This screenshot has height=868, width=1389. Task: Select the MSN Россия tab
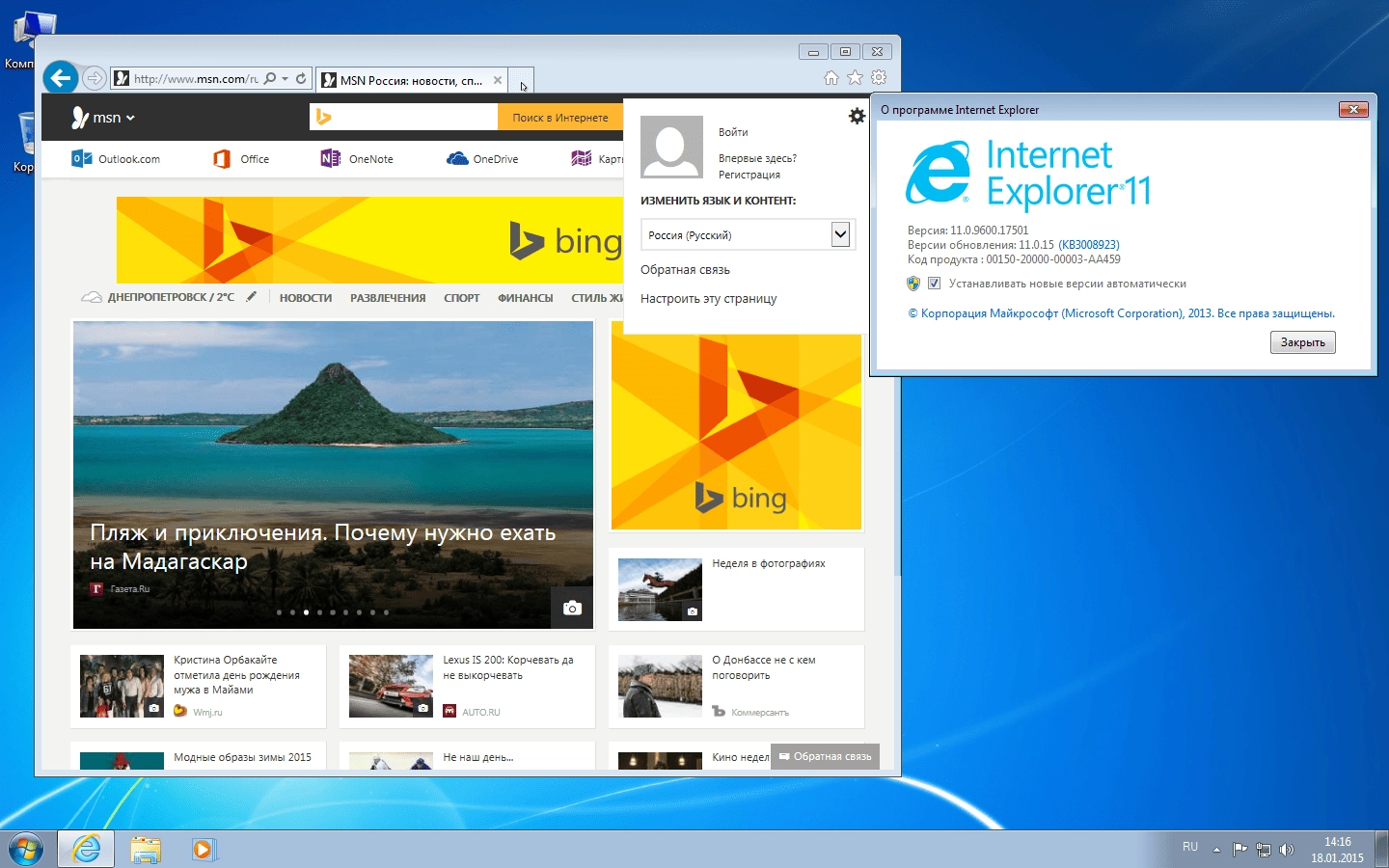click(410, 80)
